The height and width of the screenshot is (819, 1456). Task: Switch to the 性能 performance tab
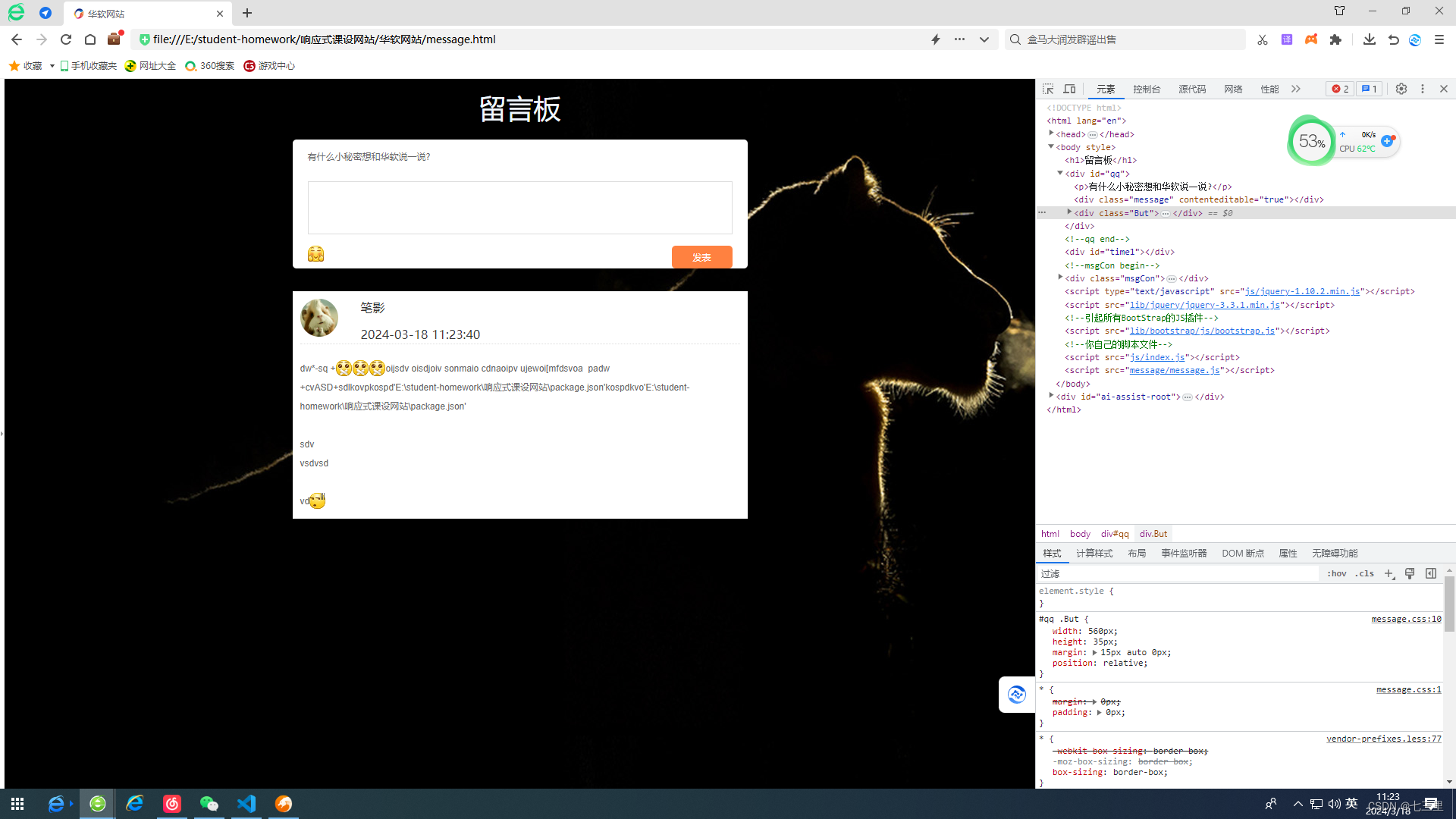(1269, 89)
